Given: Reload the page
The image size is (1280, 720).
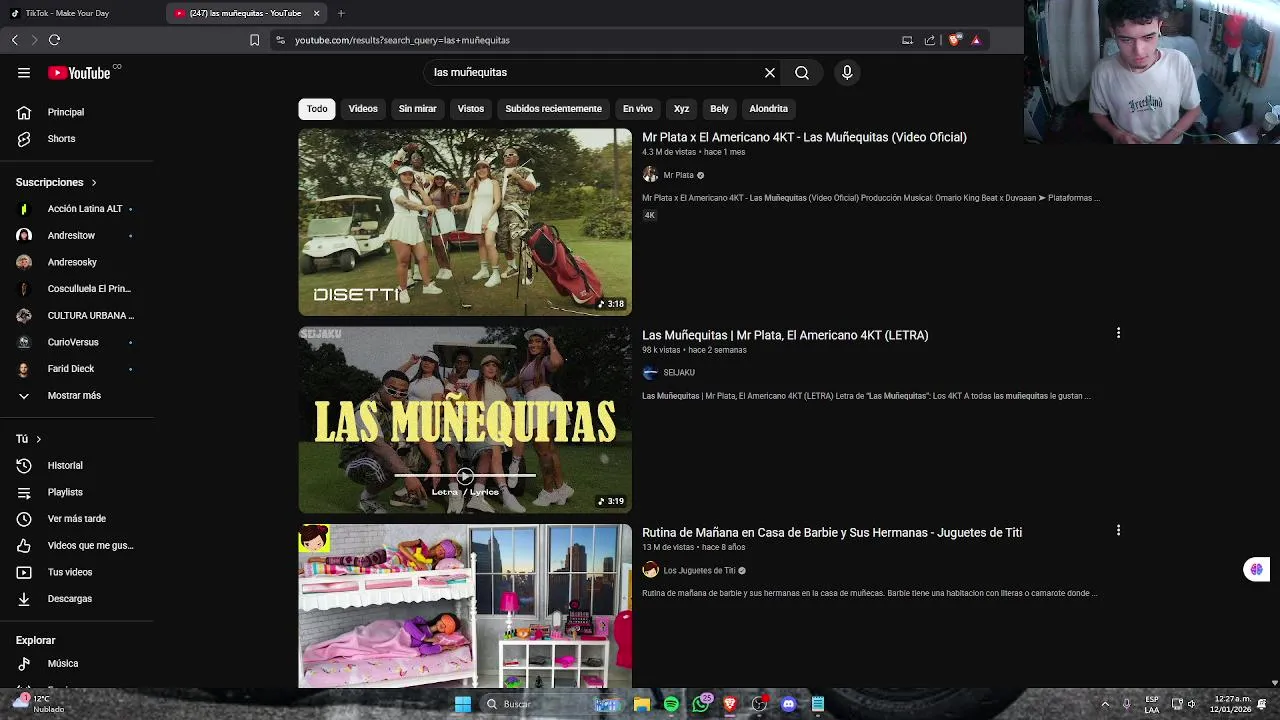Looking at the screenshot, I should point(54,40).
